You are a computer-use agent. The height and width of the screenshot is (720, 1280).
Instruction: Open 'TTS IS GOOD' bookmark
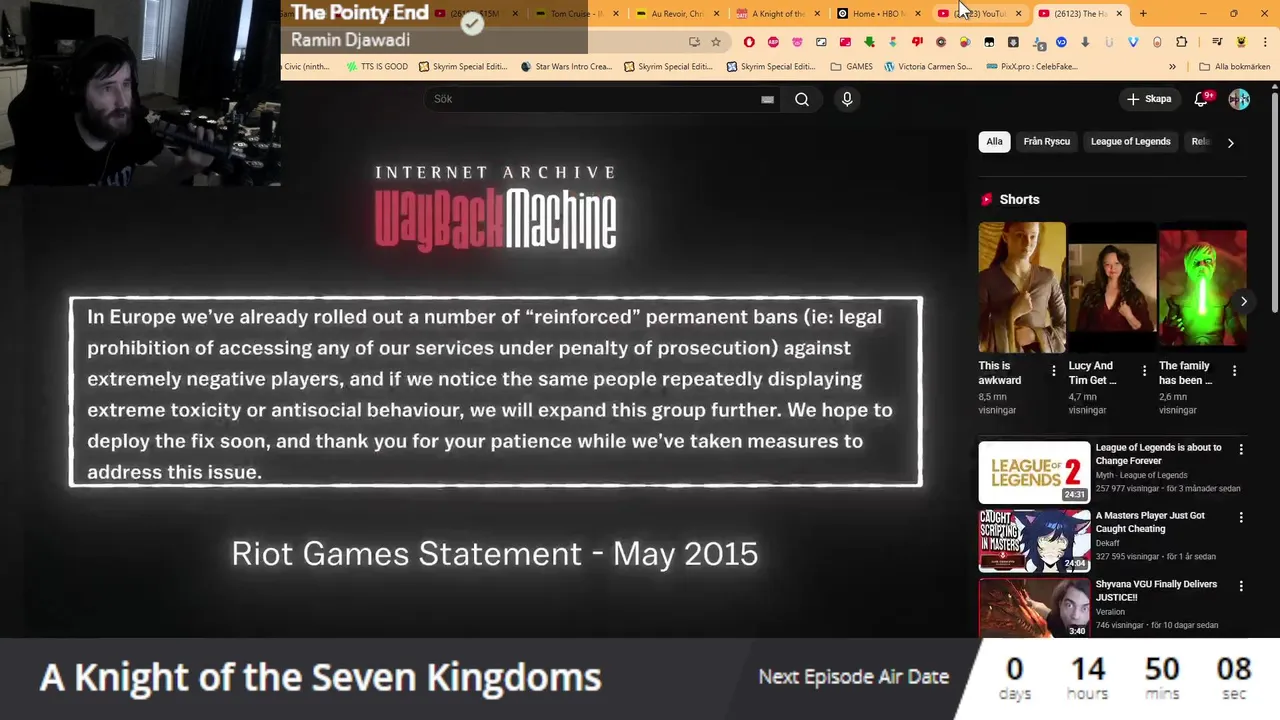pyautogui.click(x=377, y=67)
